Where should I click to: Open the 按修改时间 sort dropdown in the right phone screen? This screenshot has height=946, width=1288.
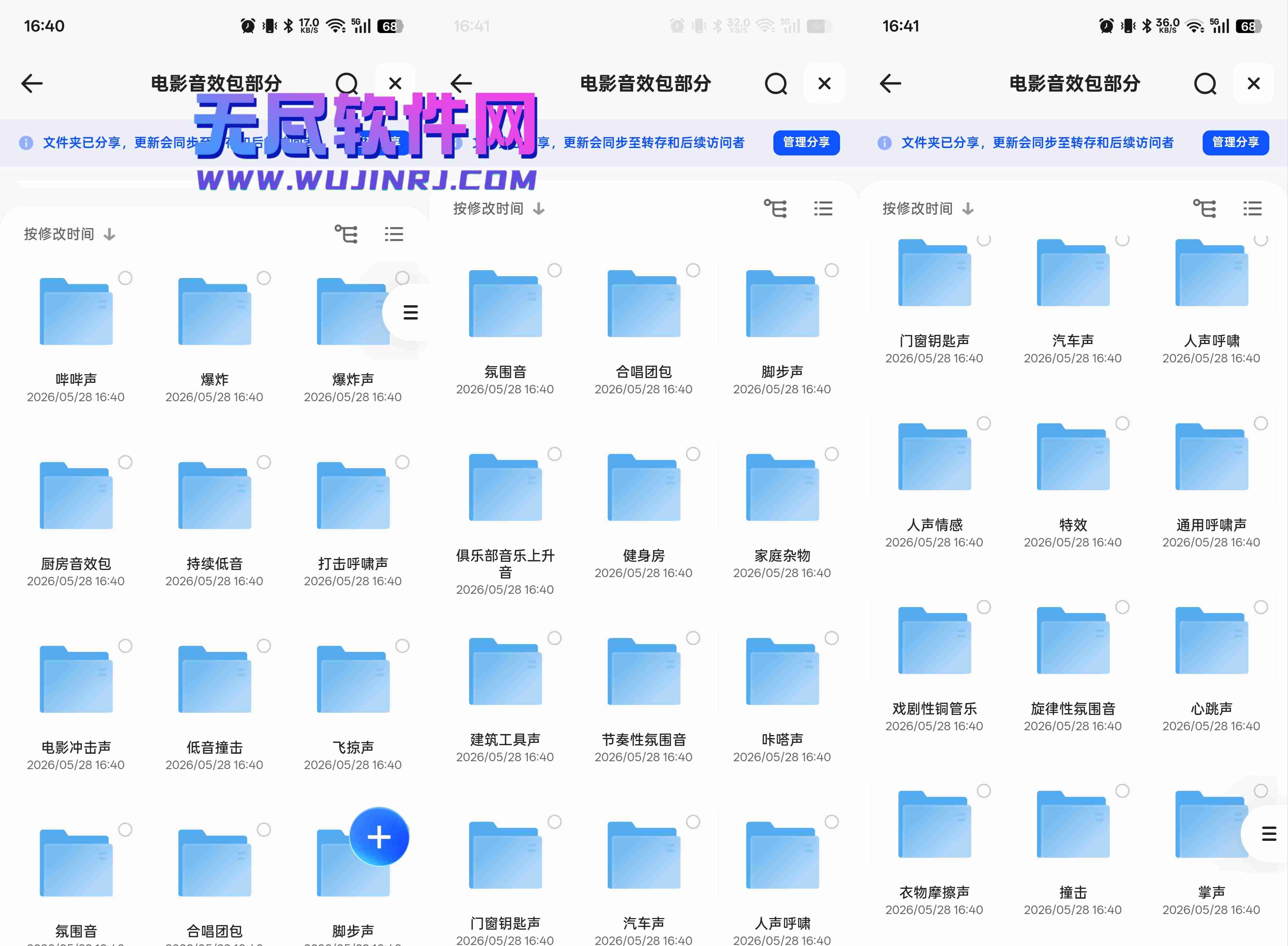click(928, 209)
